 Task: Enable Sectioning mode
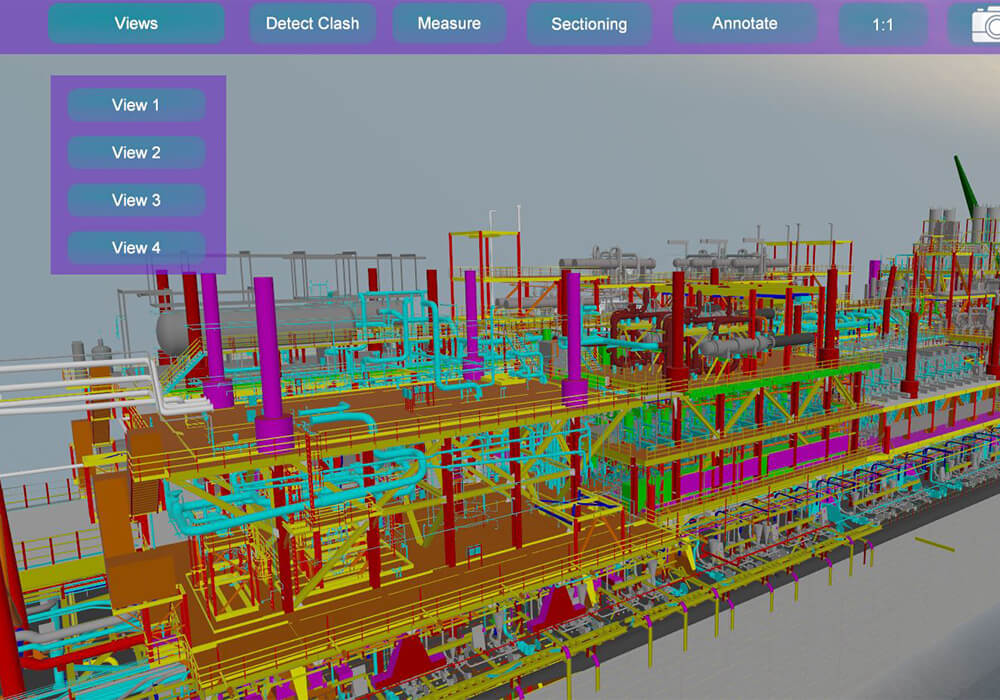point(589,23)
